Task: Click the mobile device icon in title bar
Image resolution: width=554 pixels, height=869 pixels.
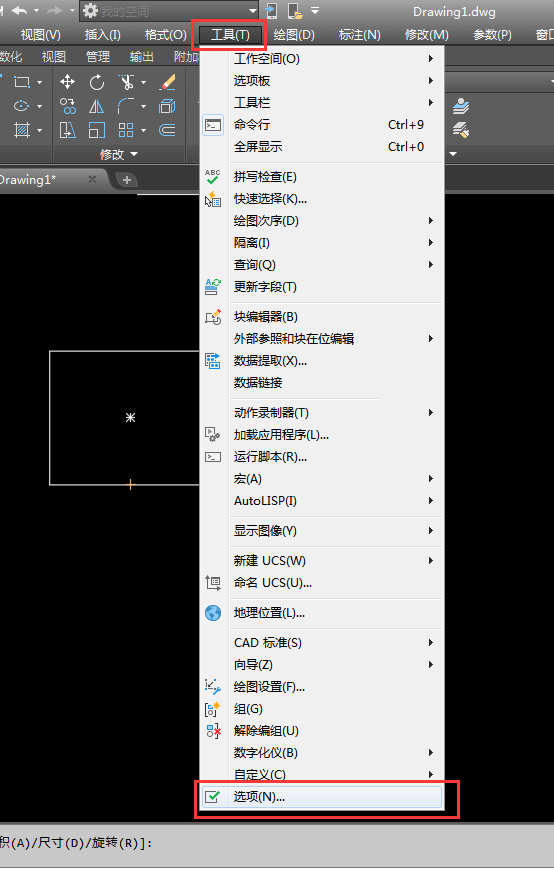Action: pyautogui.click(x=271, y=11)
